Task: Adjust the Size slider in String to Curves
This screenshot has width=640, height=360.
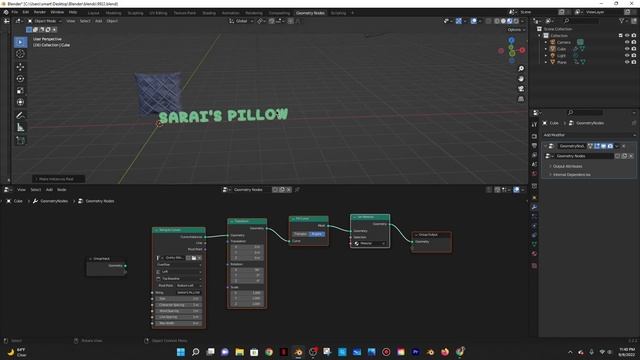Action: [x=179, y=299]
